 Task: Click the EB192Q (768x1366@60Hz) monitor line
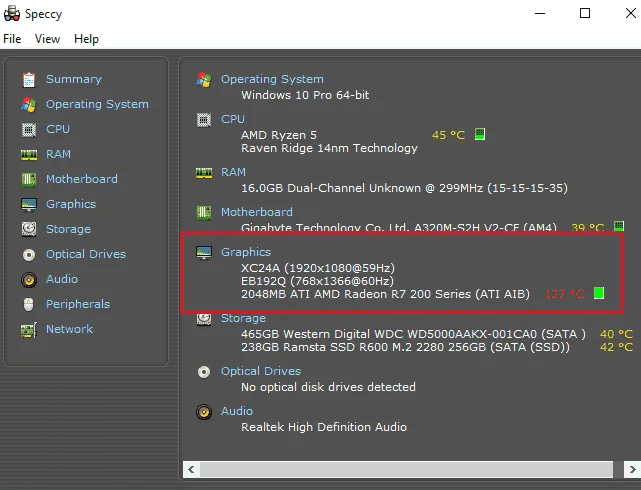317,281
